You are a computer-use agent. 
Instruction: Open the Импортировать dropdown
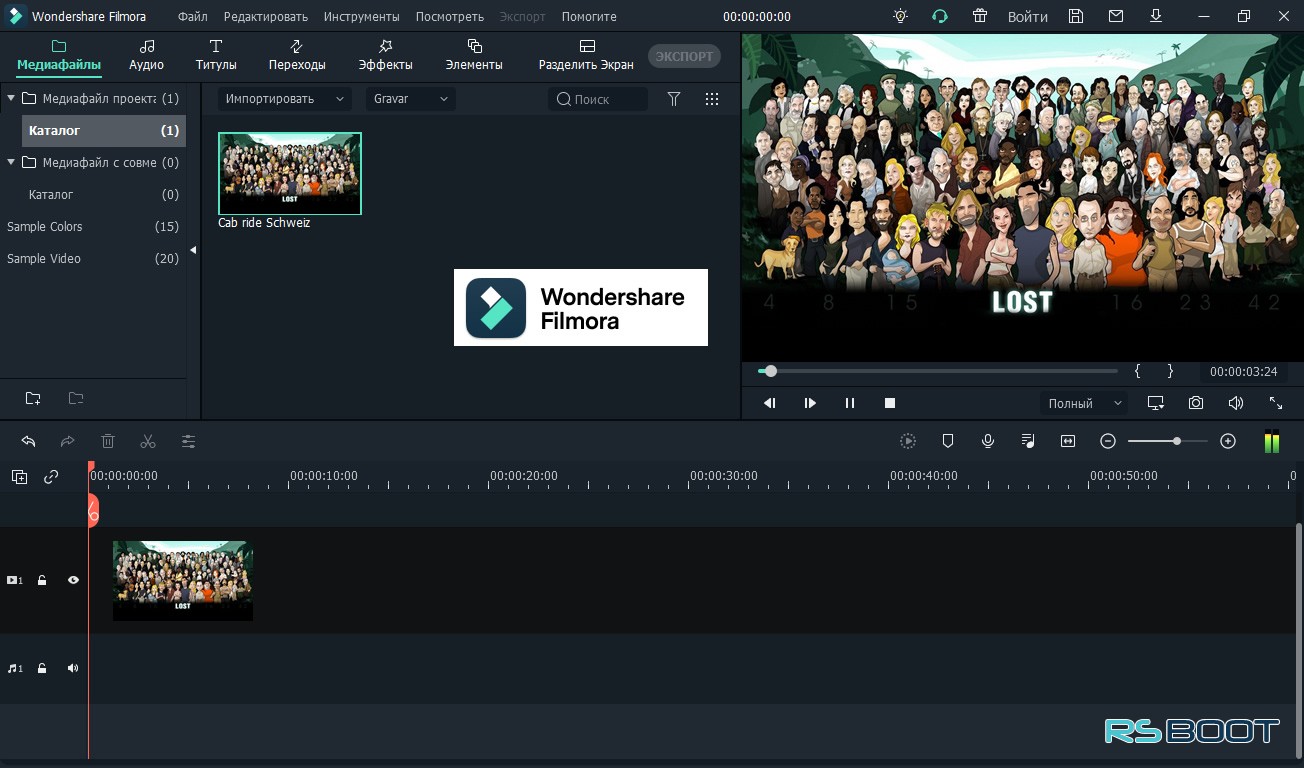[285, 99]
